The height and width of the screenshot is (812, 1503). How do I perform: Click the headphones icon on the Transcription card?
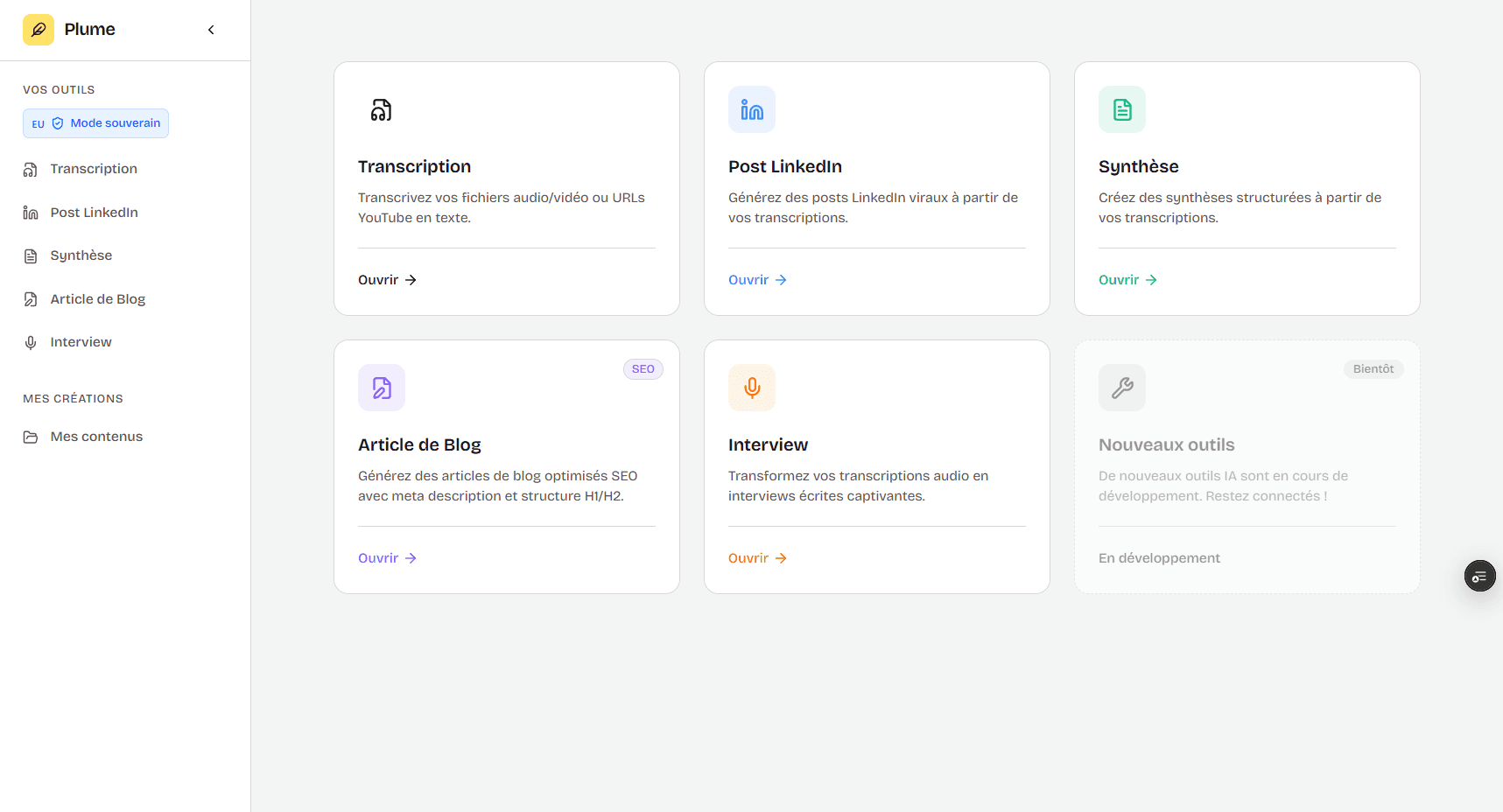381,109
